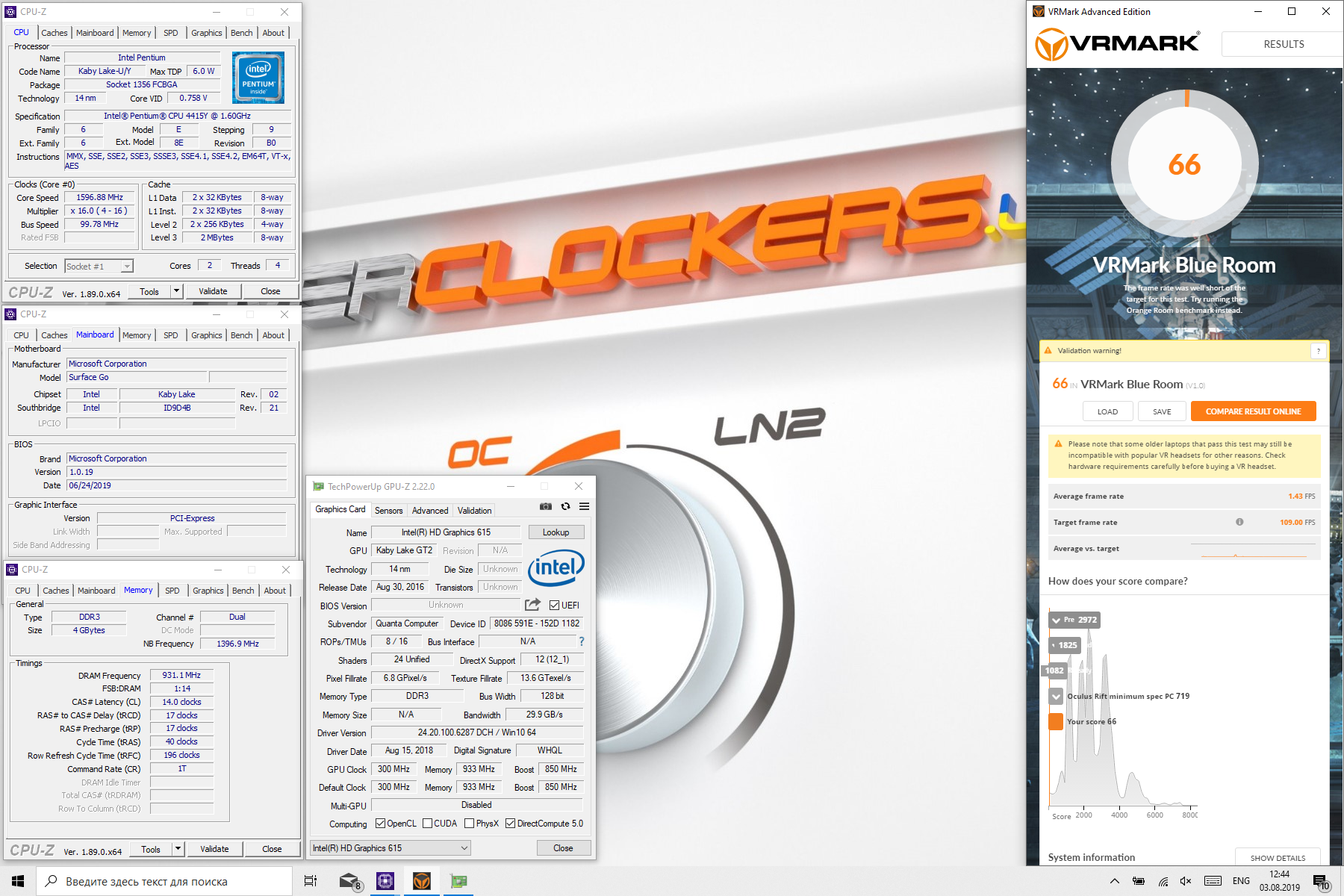Open Validation tab in GPU-Z
The width and height of the screenshot is (1344, 896).
tap(475, 511)
